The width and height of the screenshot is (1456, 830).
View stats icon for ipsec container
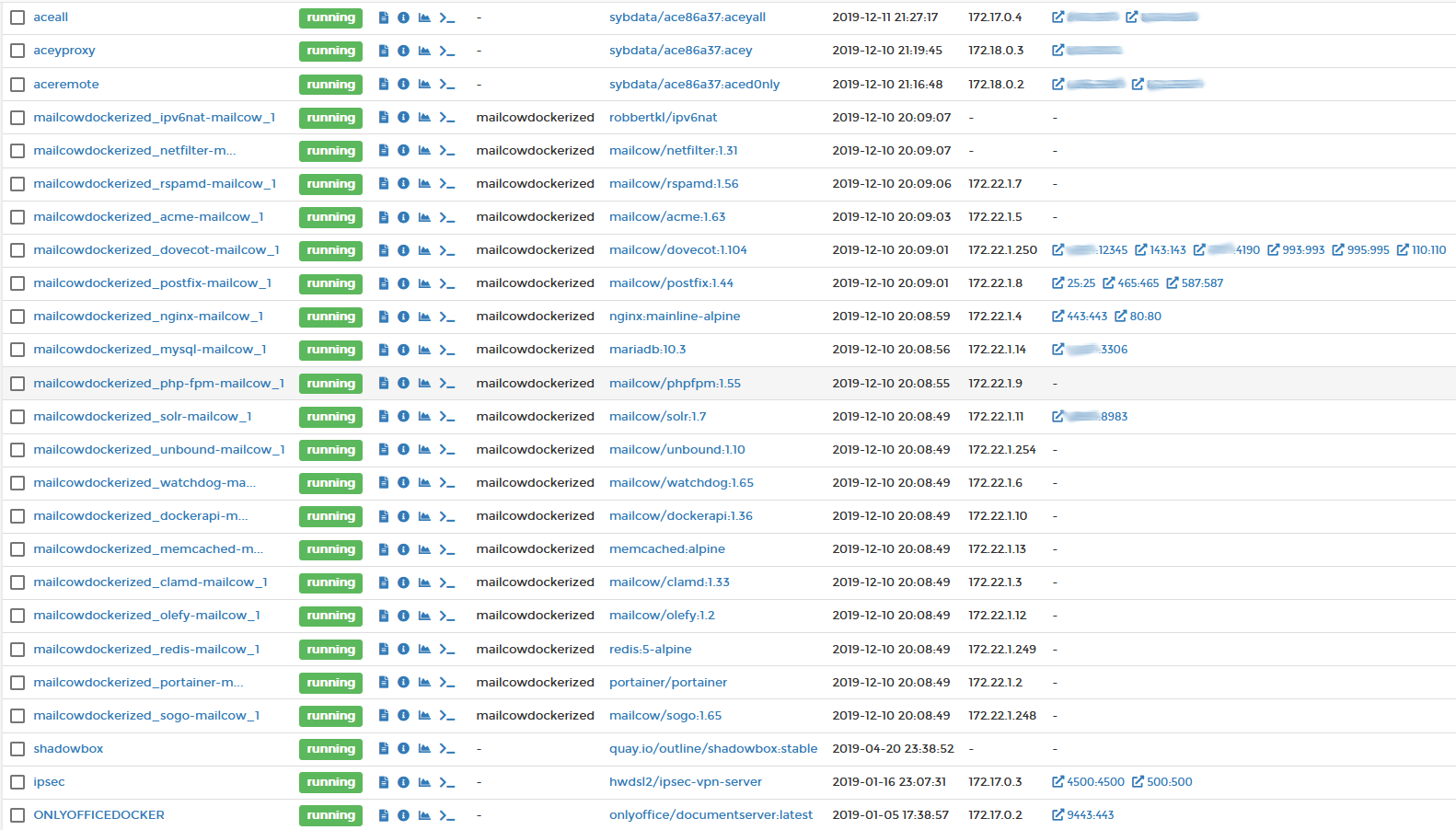(x=424, y=781)
